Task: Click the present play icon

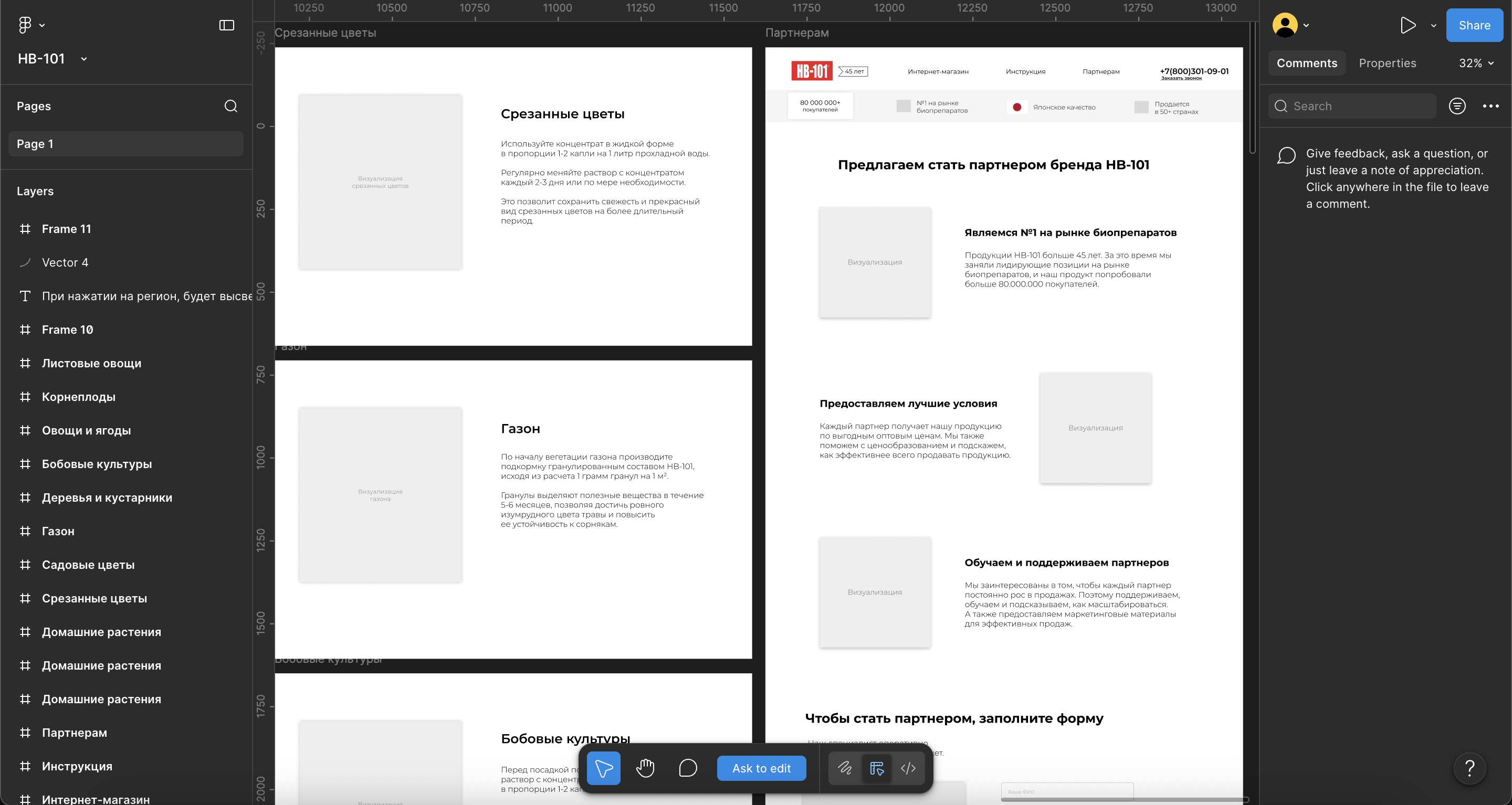Action: point(1408,25)
